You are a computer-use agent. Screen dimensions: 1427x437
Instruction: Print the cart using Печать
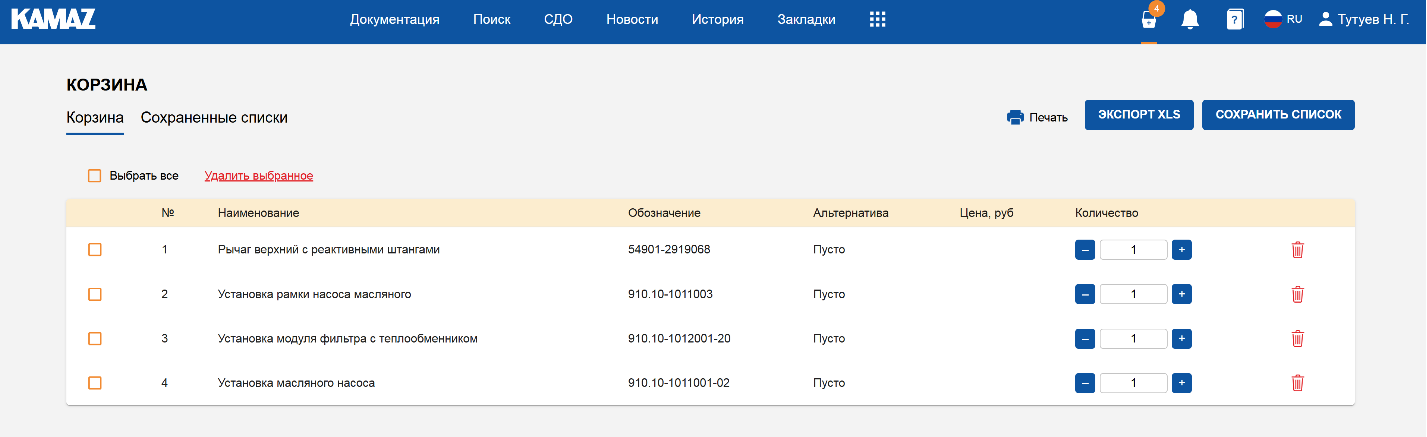(x=1037, y=117)
